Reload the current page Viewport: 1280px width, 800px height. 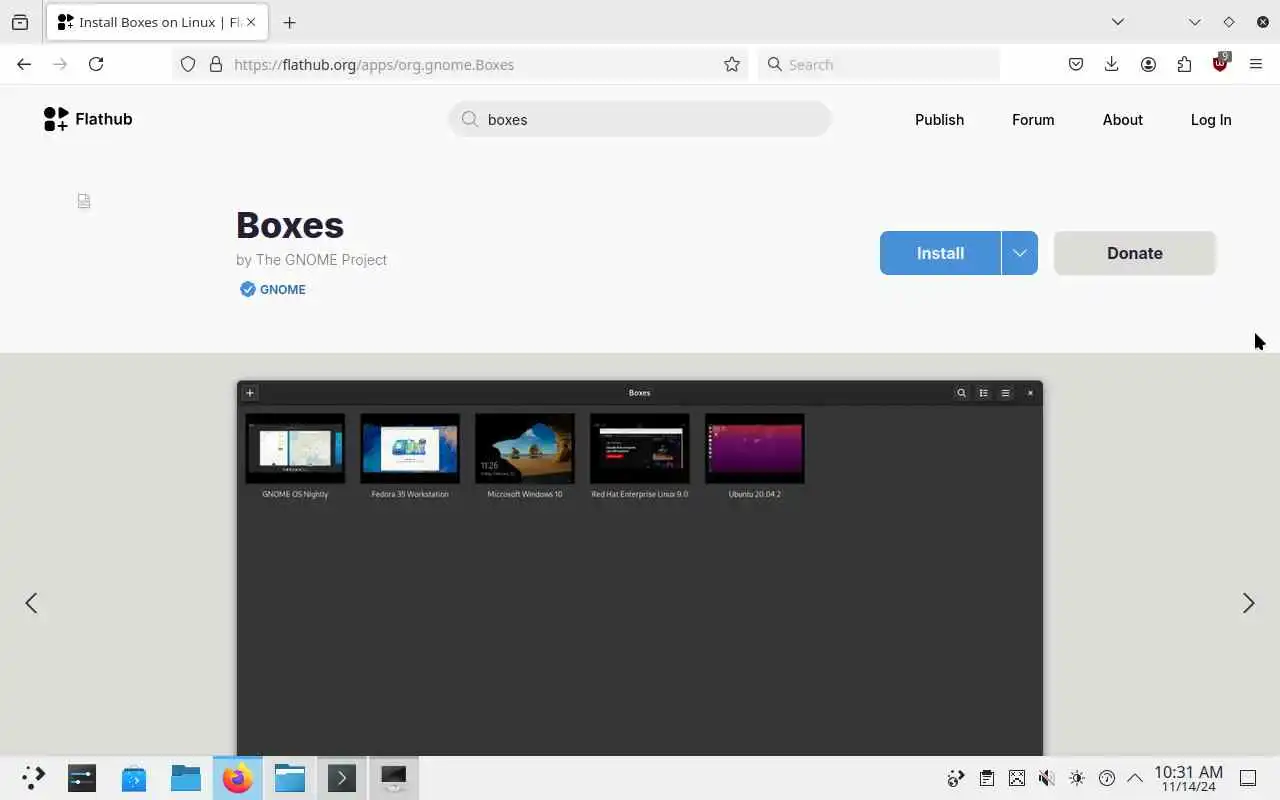pyautogui.click(x=96, y=64)
